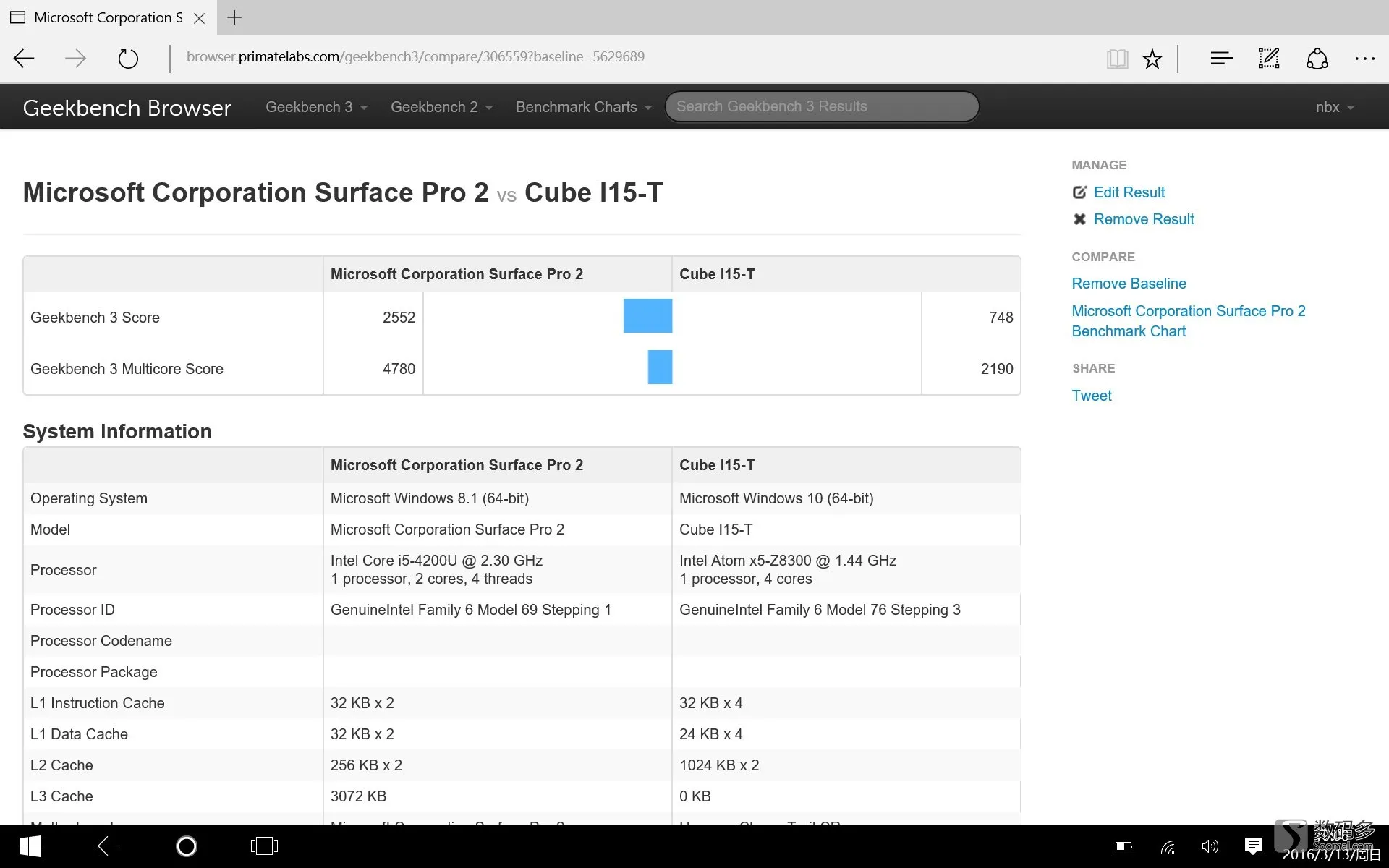The width and height of the screenshot is (1389, 868).
Task: Open the Edit Result link
Action: tap(1129, 192)
